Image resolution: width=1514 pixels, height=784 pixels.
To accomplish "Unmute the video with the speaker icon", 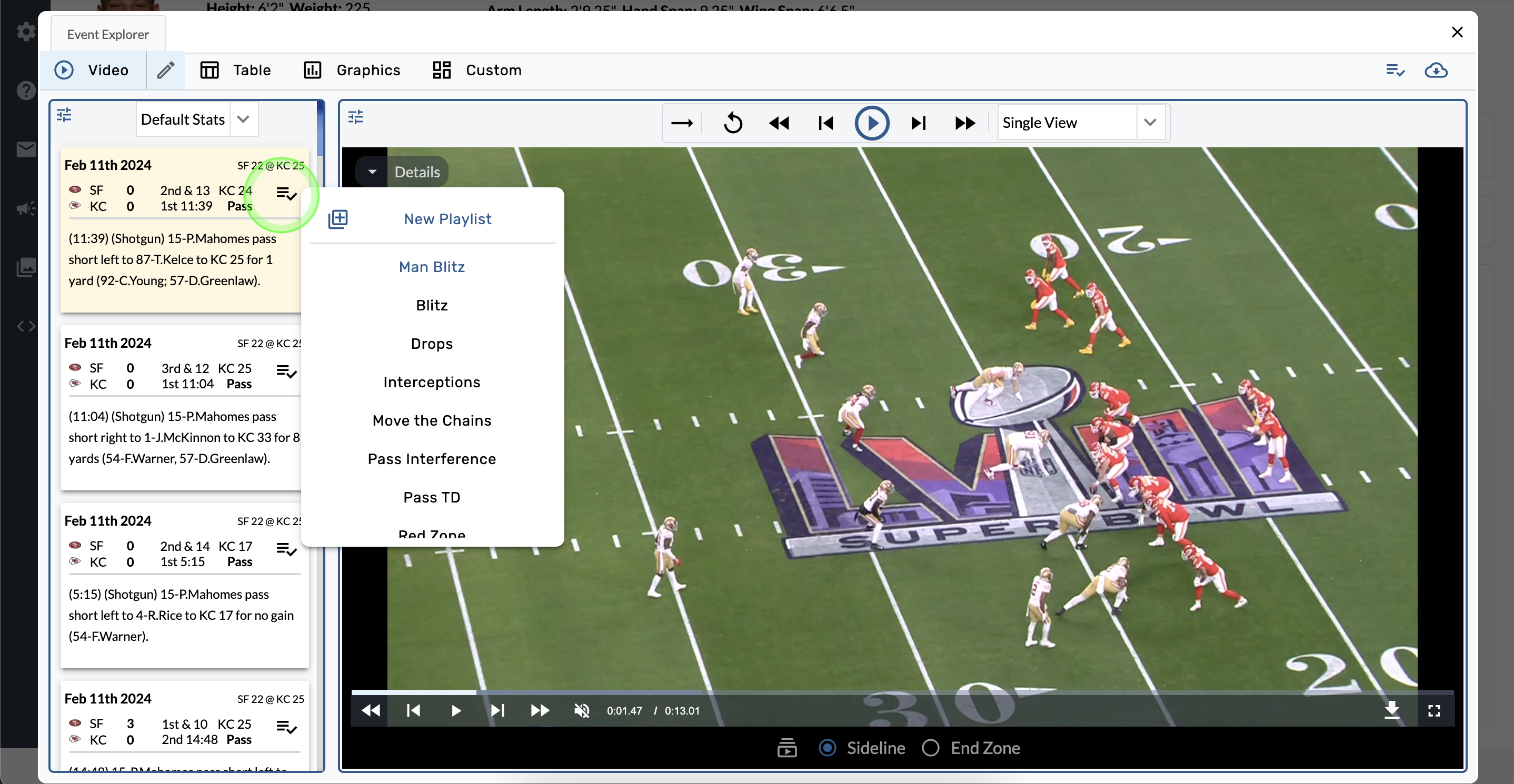I will 581,710.
